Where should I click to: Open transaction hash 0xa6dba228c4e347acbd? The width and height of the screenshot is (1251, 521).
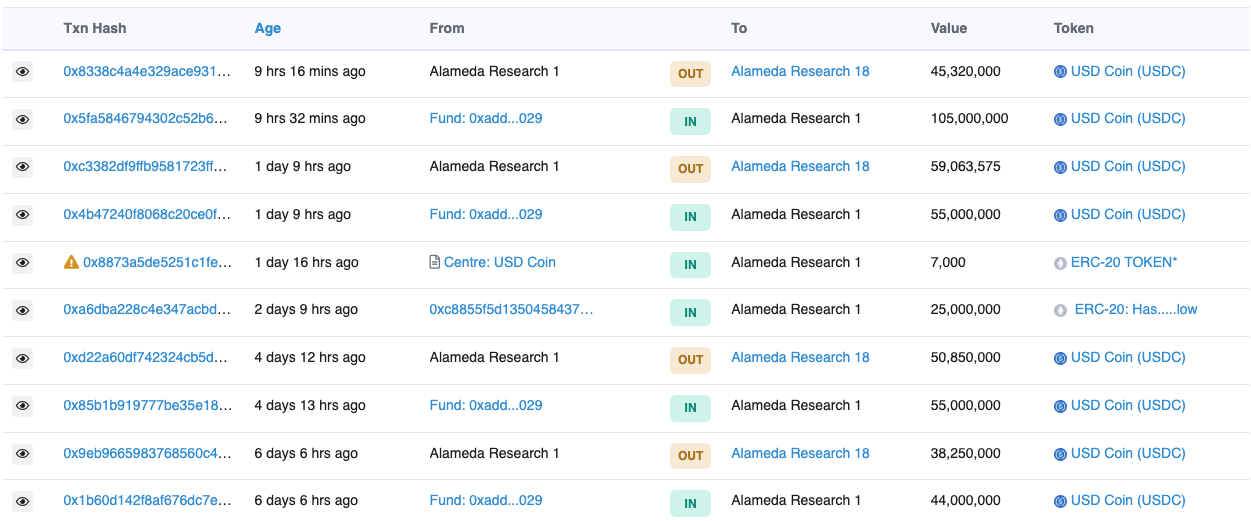click(147, 309)
